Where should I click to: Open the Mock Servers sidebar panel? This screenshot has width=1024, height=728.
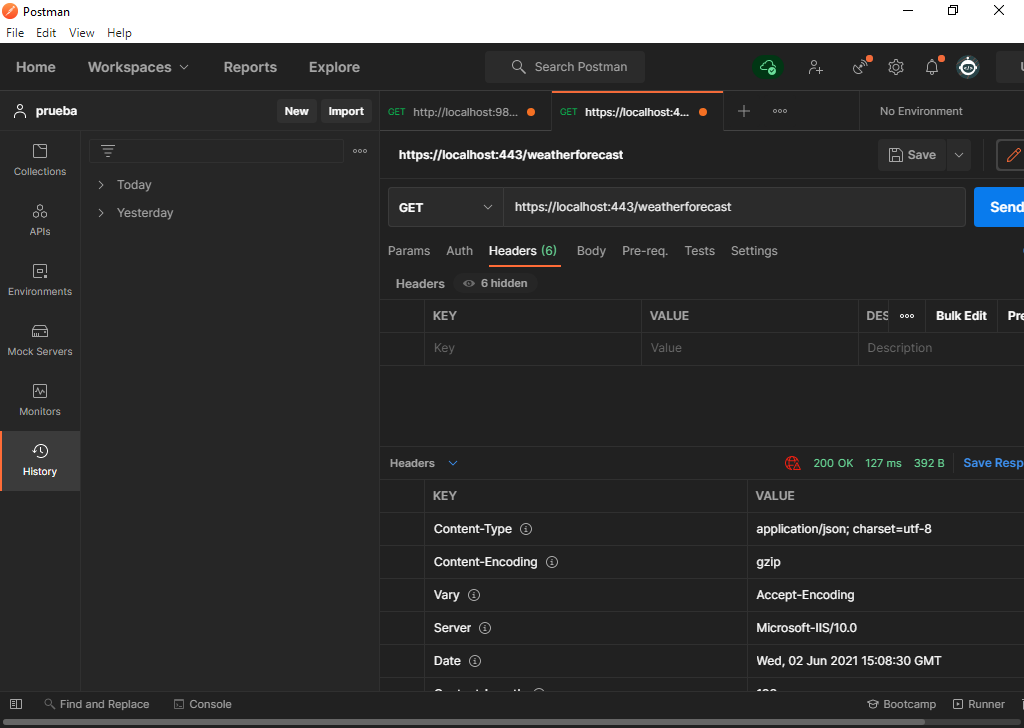40,340
